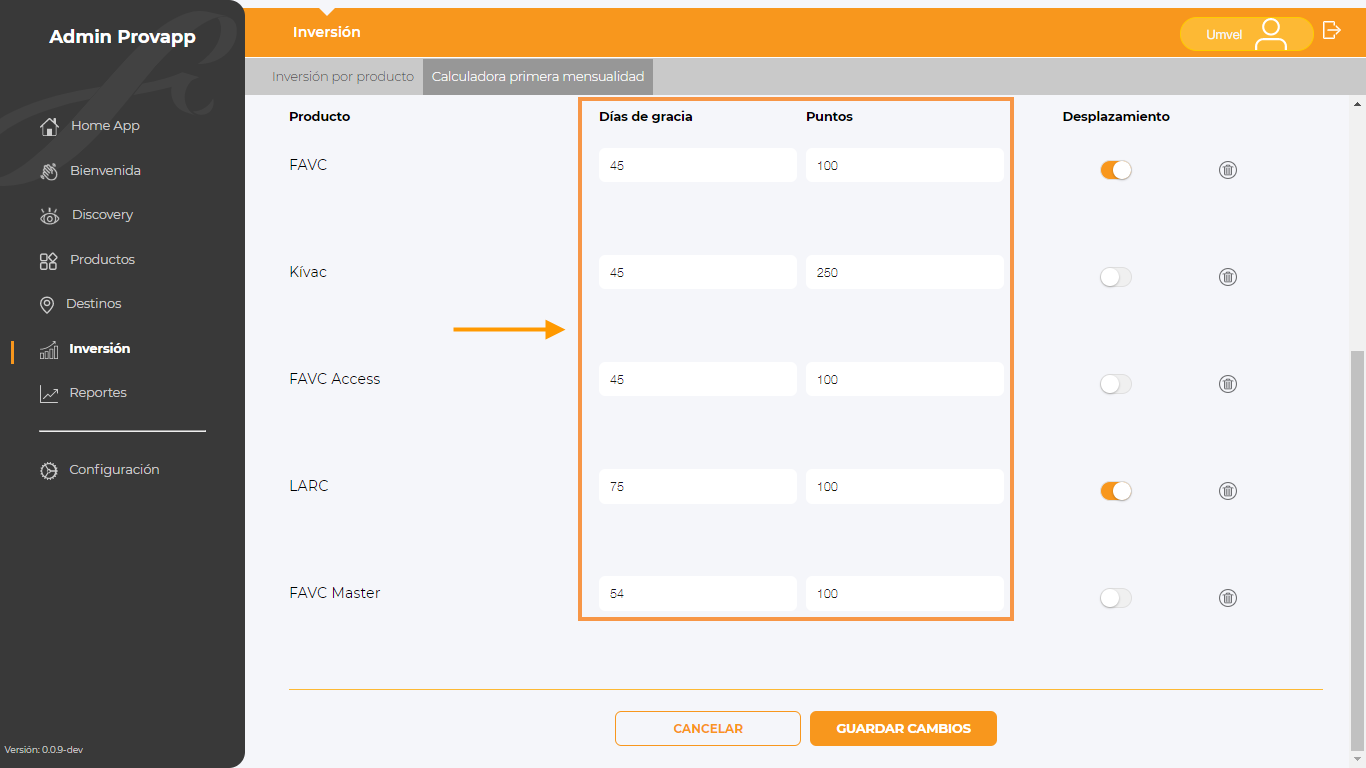Edit Puntos field for FAVC Master
This screenshot has height=768, width=1366.
pyautogui.click(x=905, y=593)
